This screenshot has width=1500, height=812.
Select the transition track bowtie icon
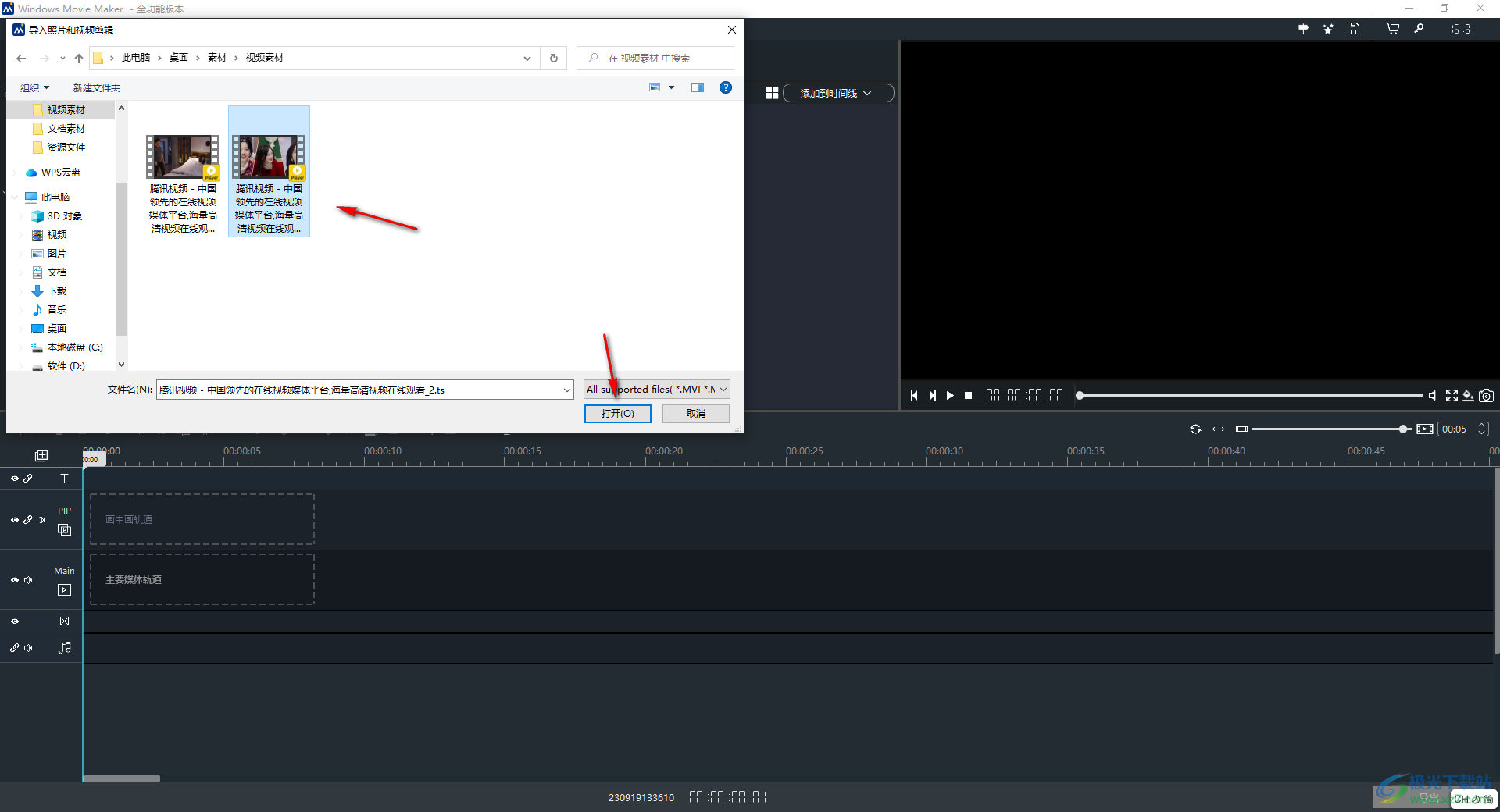click(x=65, y=621)
